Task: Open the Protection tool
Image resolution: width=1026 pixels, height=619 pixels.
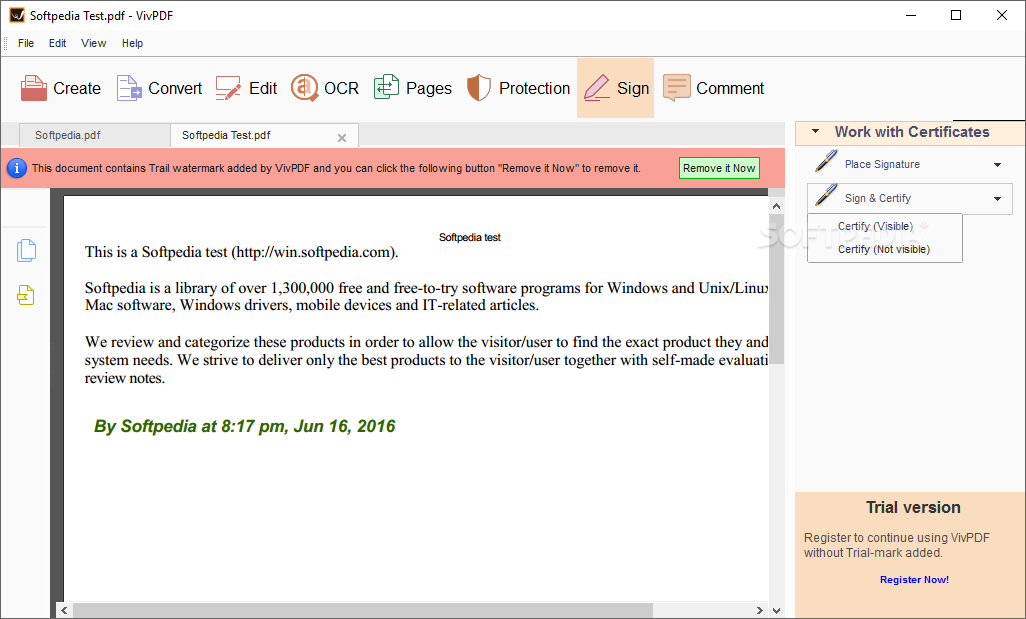Action: [x=518, y=88]
